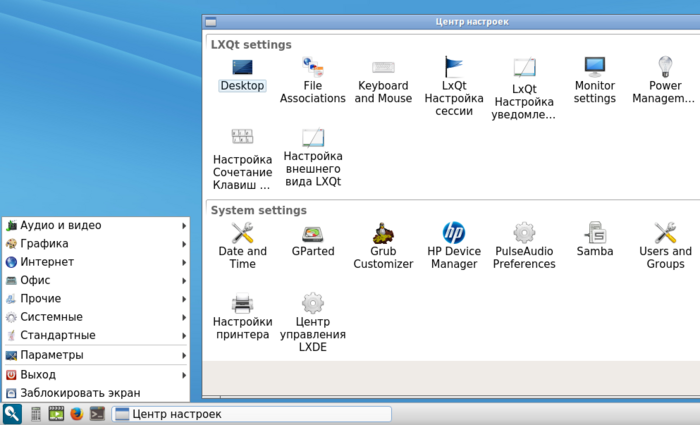This screenshot has height=425, width=700.
Task: Launch GParted partition editor
Action: pyautogui.click(x=312, y=241)
